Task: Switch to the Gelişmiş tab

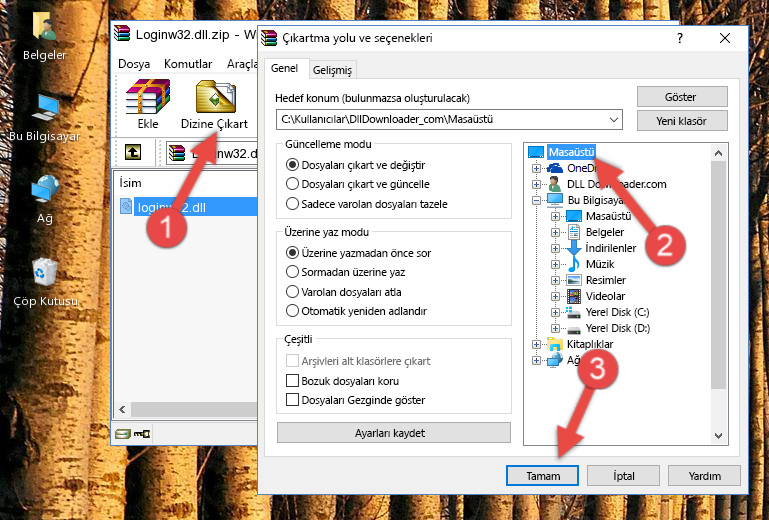Action: point(332,70)
